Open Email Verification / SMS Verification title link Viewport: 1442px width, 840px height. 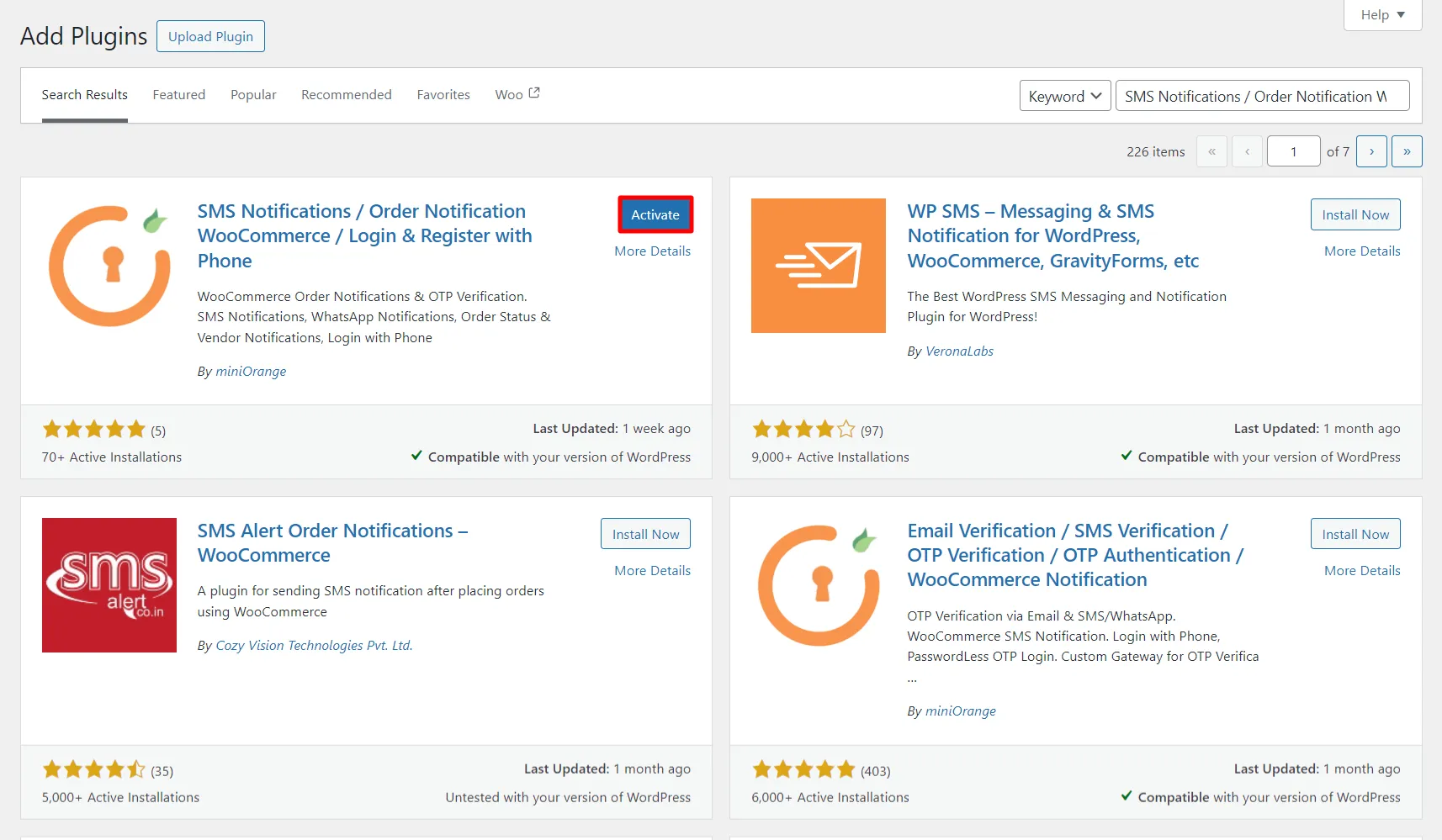click(x=1075, y=555)
